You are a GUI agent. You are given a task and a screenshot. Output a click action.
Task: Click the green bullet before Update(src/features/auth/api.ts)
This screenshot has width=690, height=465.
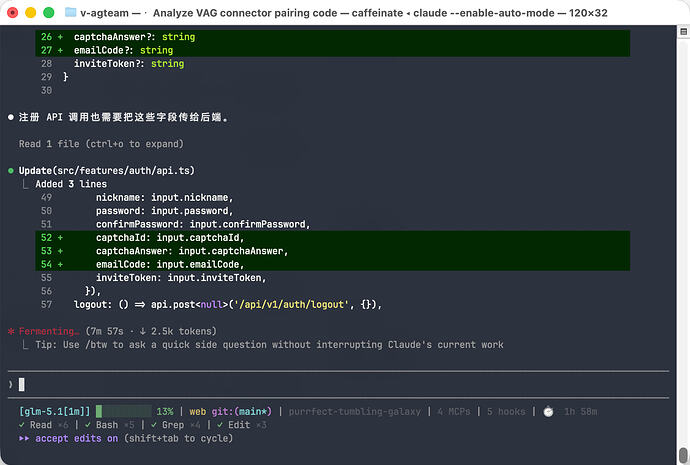pyautogui.click(x=11, y=171)
